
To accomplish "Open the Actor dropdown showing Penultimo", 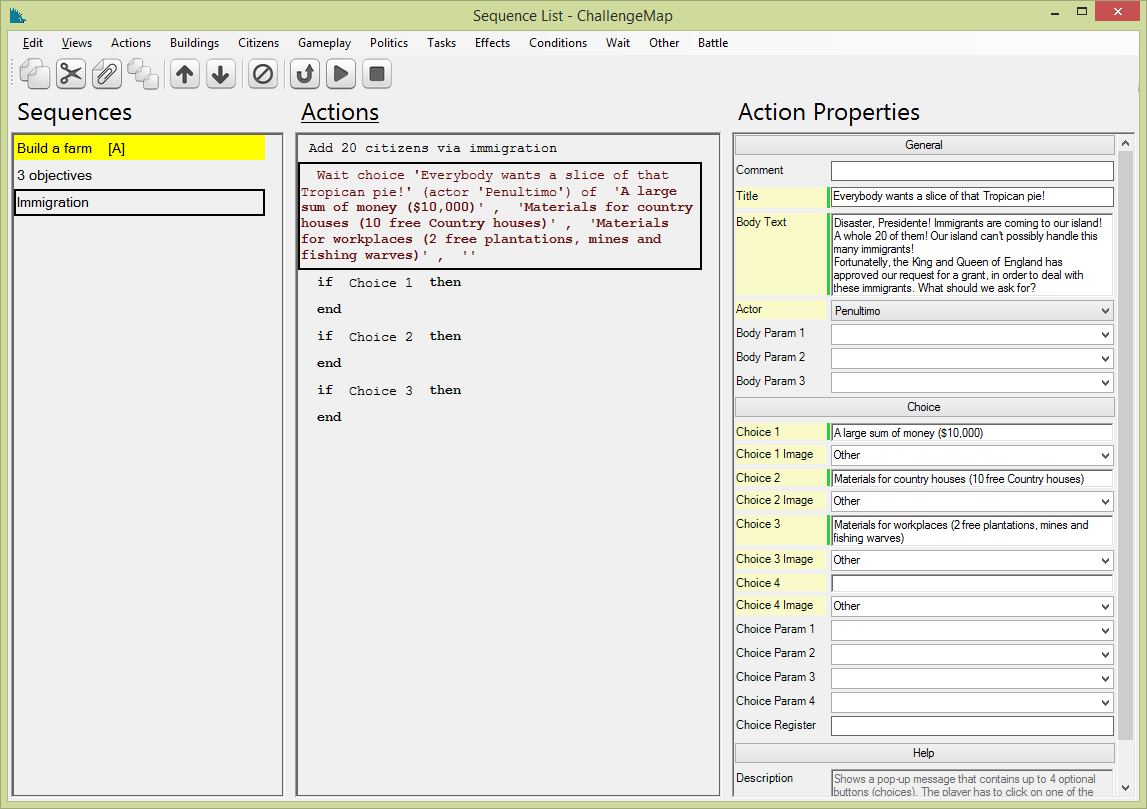I will pyautogui.click(x=971, y=311).
